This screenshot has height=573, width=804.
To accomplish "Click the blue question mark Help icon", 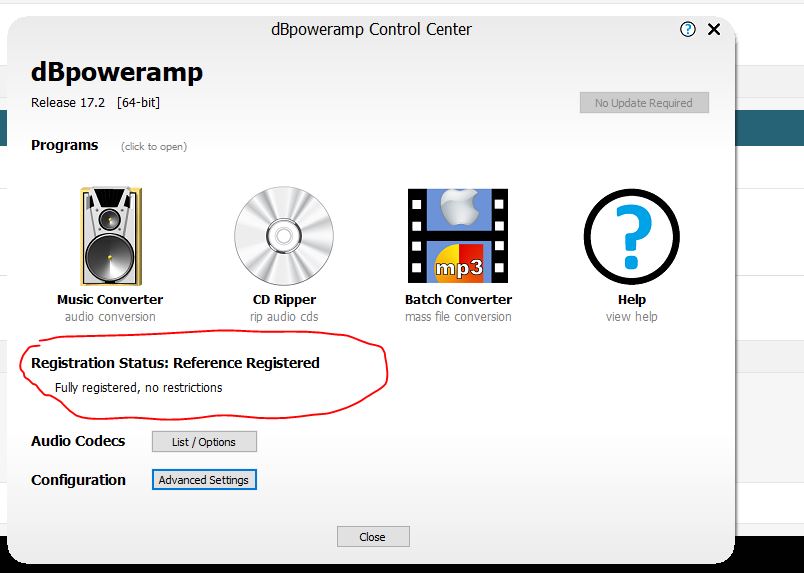I will coord(631,237).
